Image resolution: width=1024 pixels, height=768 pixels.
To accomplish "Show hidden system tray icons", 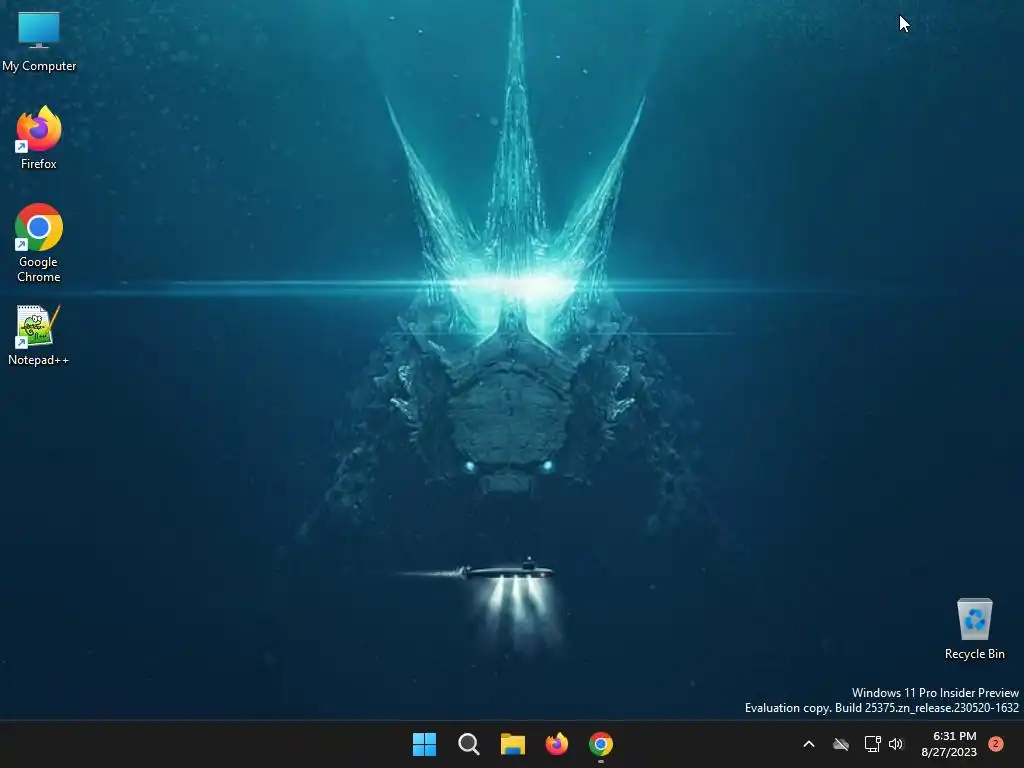I will pos(808,744).
